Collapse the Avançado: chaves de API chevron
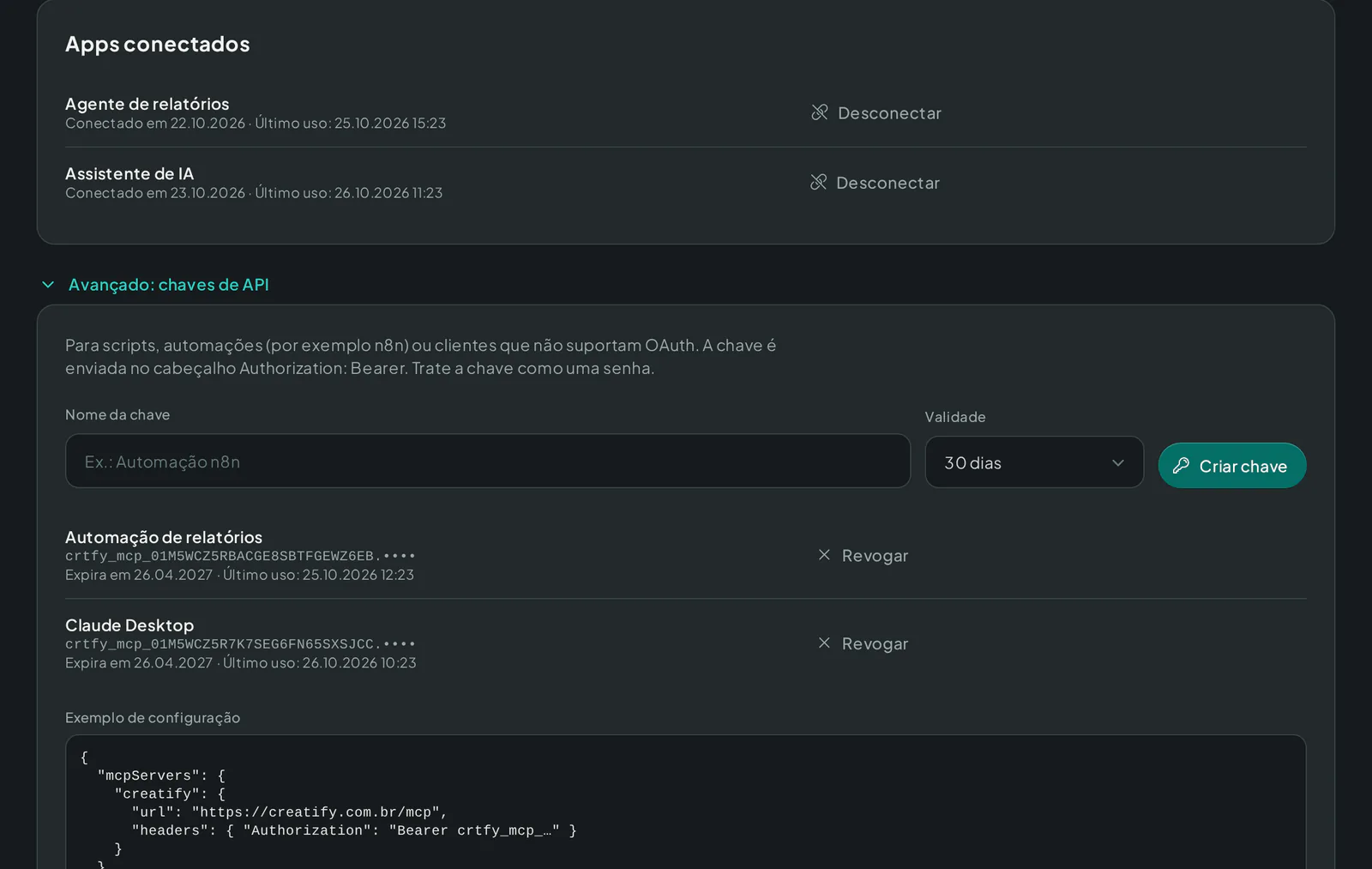This screenshot has width=1372, height=869. (x=48, y=285)
